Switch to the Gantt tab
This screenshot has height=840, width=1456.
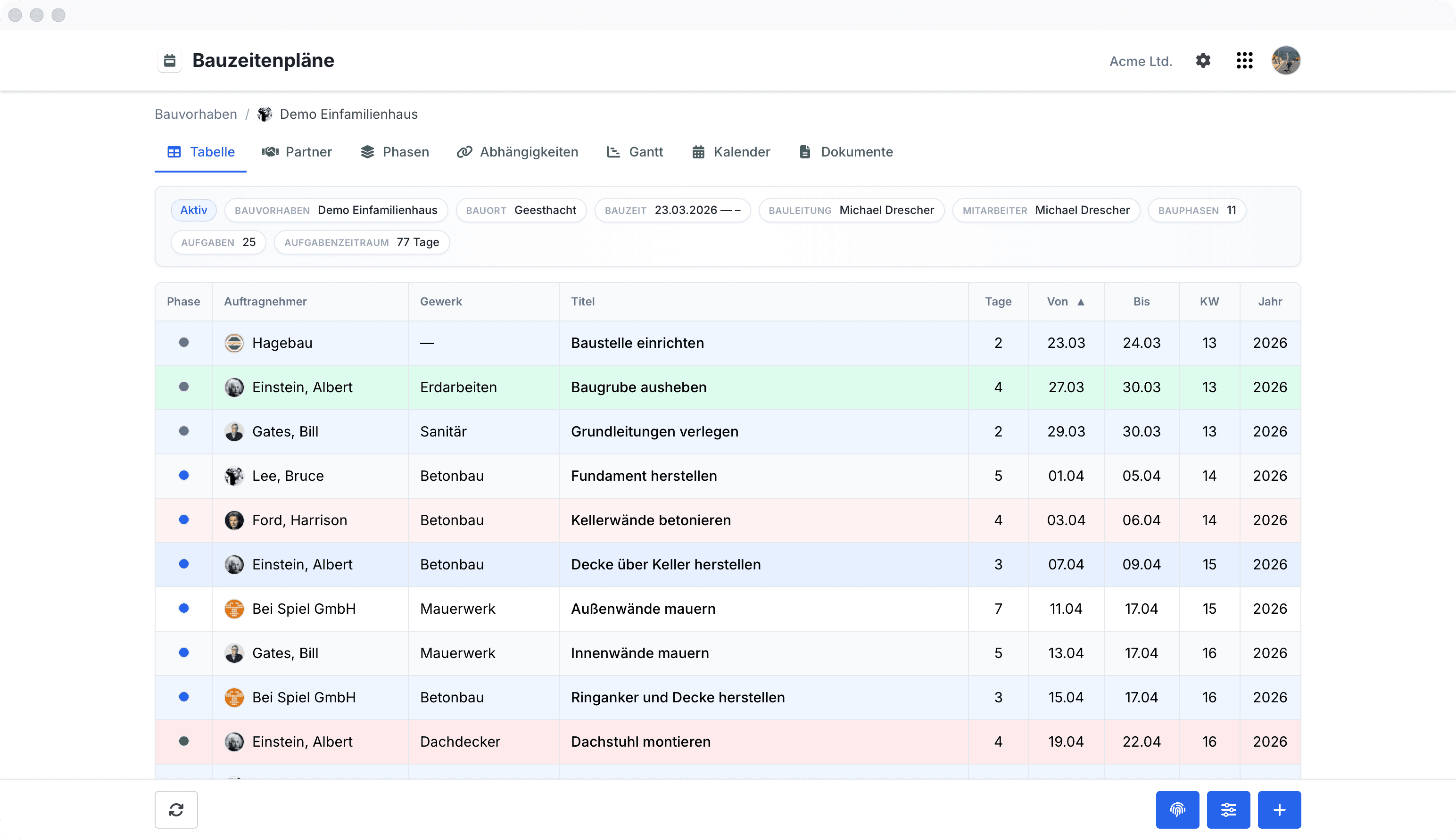pyautogui.click(x=635, y=152)
